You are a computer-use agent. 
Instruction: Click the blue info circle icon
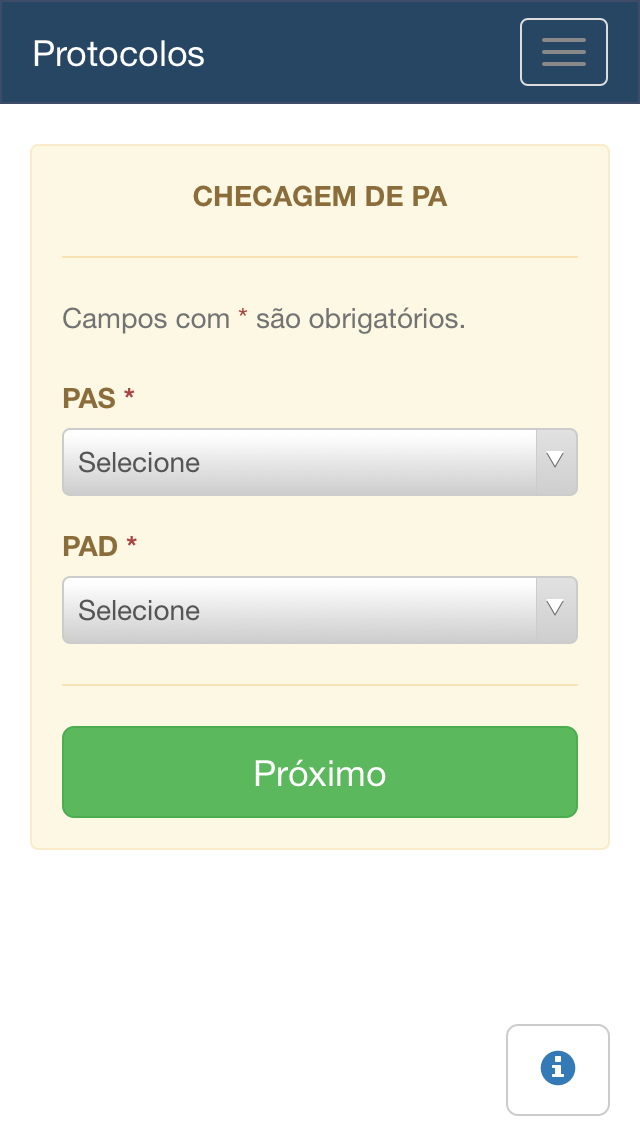pyautogui.click(x=557, y=1069)
